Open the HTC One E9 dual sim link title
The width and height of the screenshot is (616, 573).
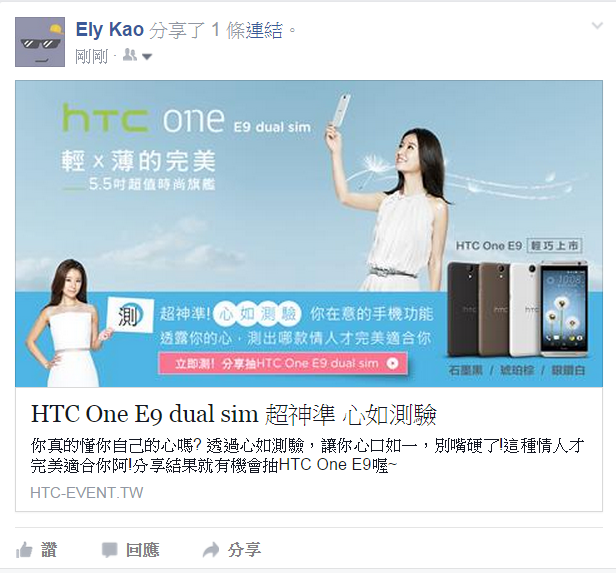point(234,414)
